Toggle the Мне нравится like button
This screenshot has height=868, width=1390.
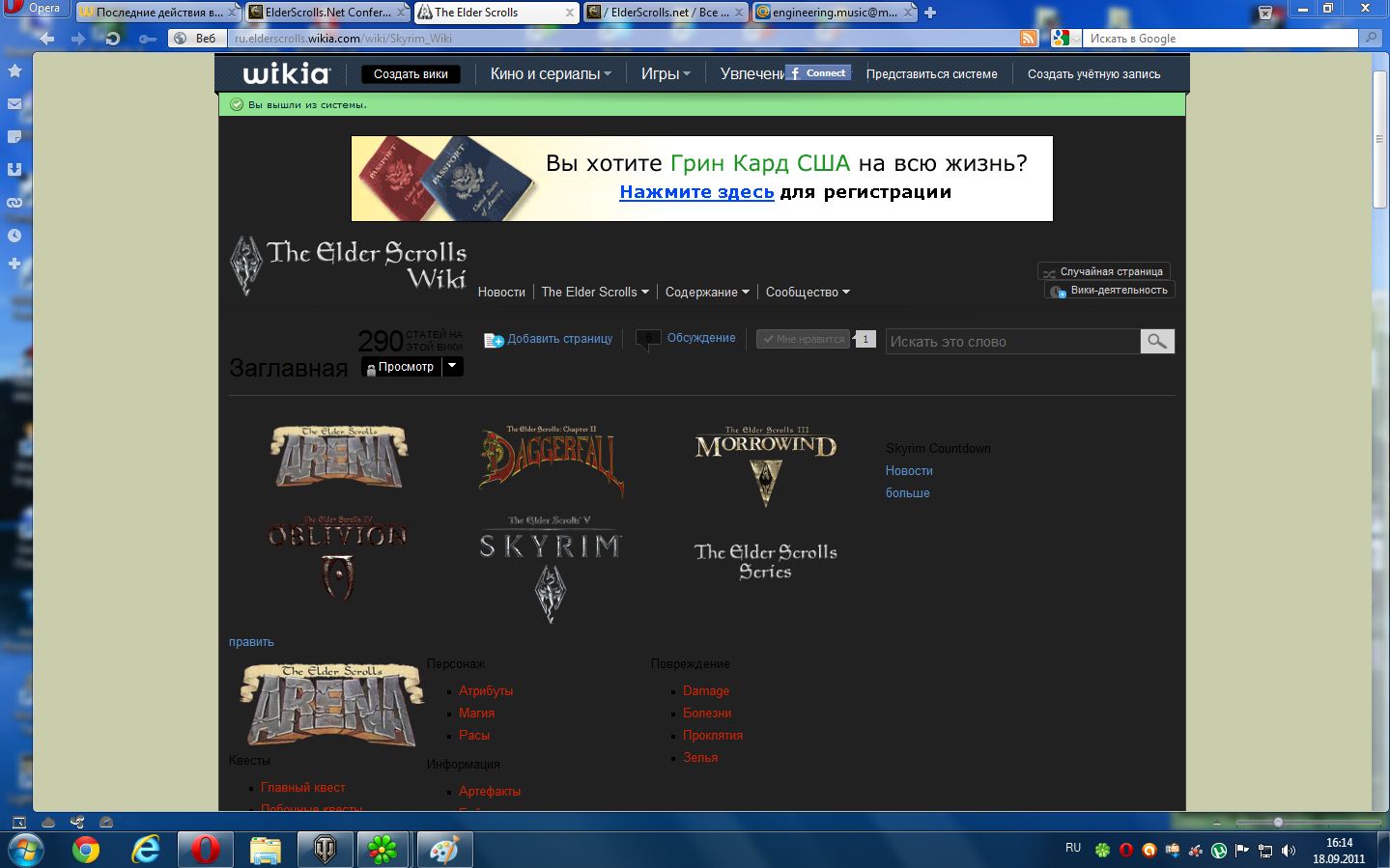[803, 339]
